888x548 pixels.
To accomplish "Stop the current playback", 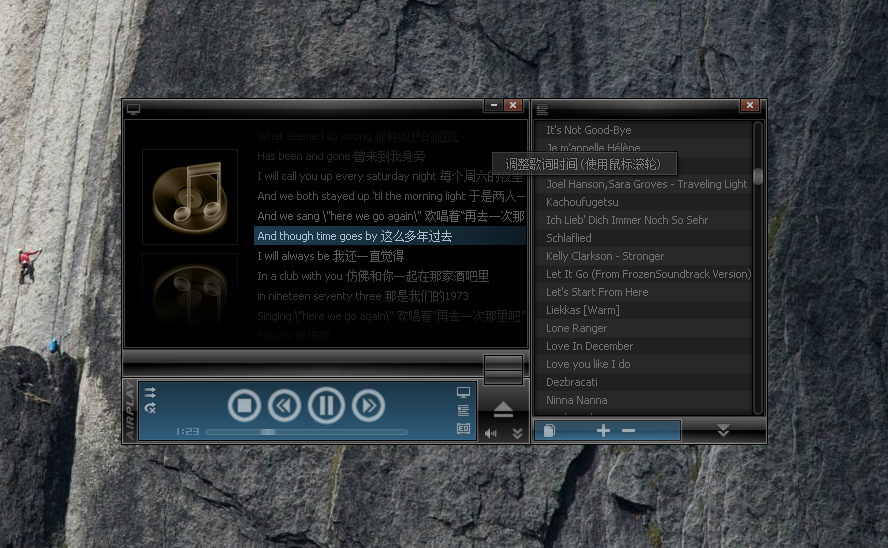I will [x=244, y=405].
